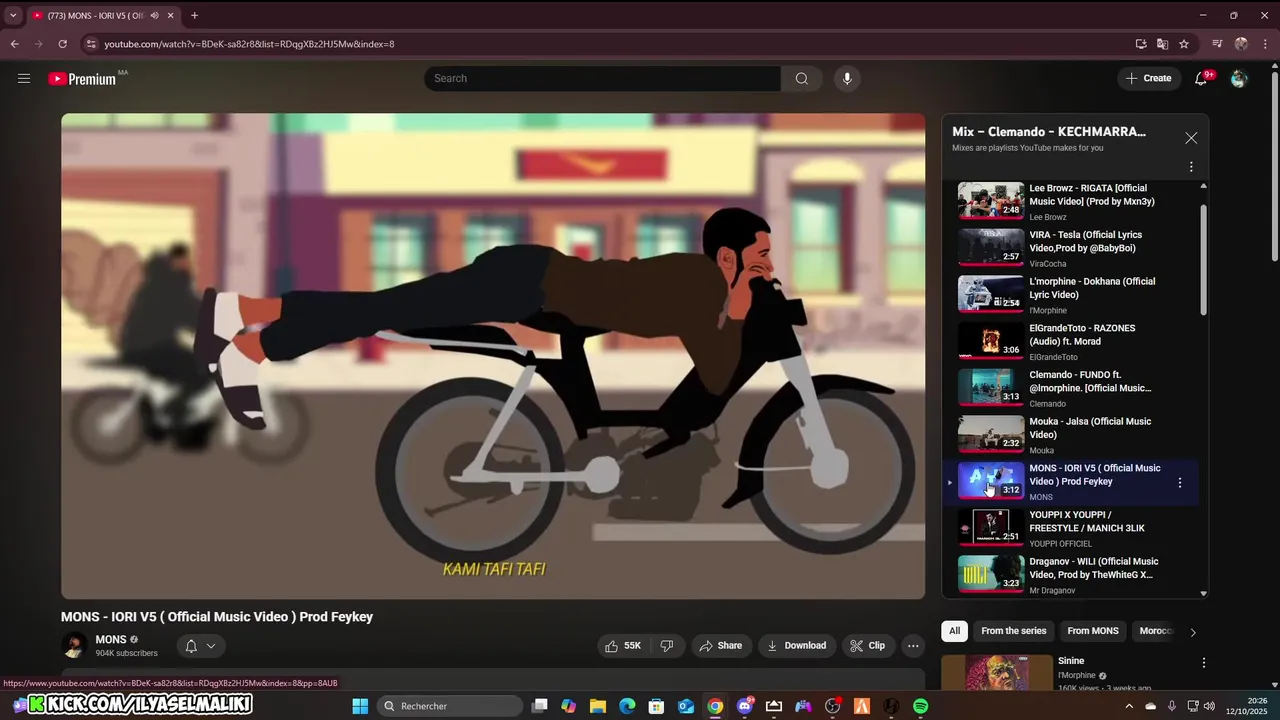Open more actions beside Clip
Image resolution: width=1280 pixels, height=720 pixels.
pyautogui.click(x=913, y=646)
